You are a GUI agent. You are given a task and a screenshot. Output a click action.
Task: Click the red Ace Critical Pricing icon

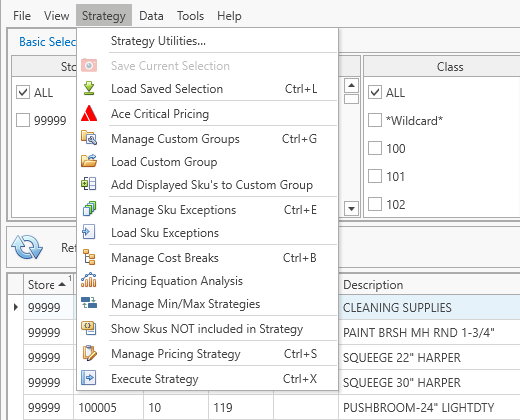[89, 113]
